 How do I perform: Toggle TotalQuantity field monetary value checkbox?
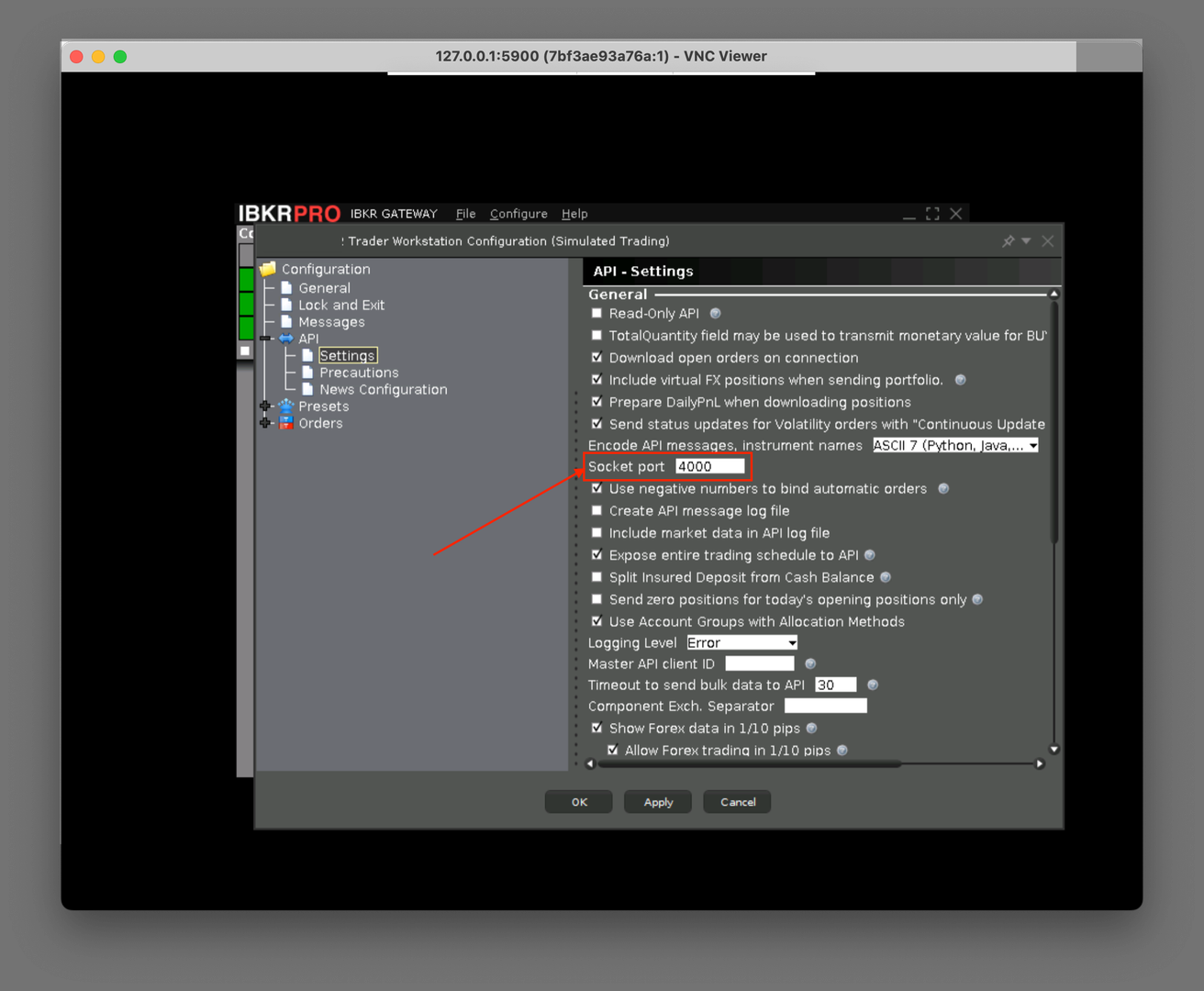(x=597, y=336)
